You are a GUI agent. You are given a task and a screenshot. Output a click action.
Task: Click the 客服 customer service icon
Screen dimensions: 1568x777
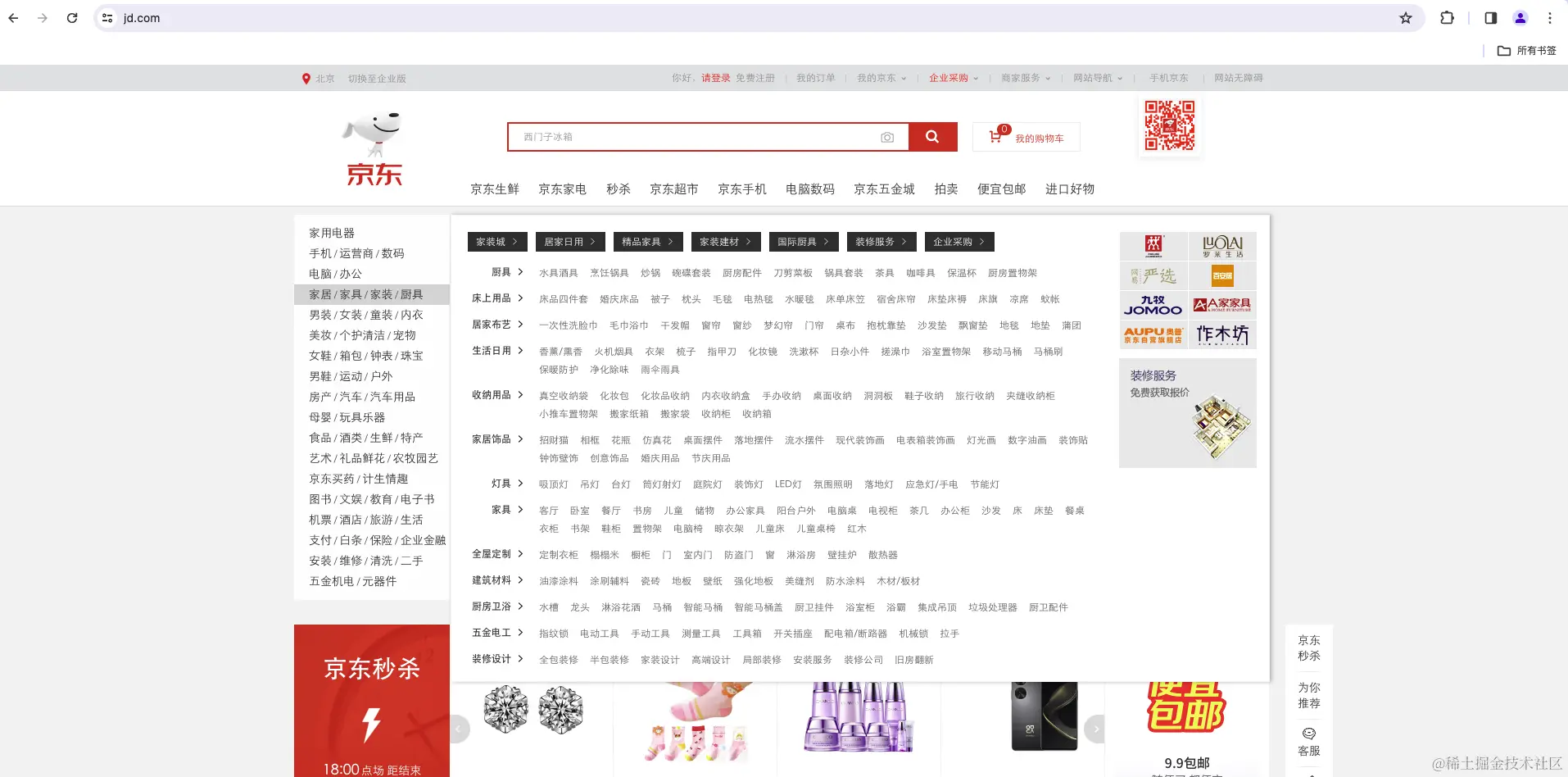click(1309, 734)
